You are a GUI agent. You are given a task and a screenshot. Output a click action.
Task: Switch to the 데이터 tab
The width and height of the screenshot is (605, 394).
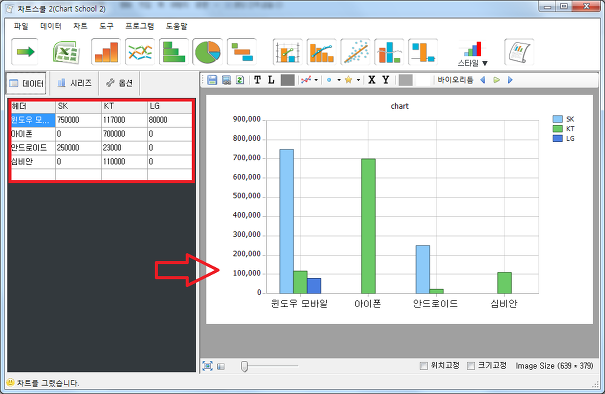pos(26,83)
